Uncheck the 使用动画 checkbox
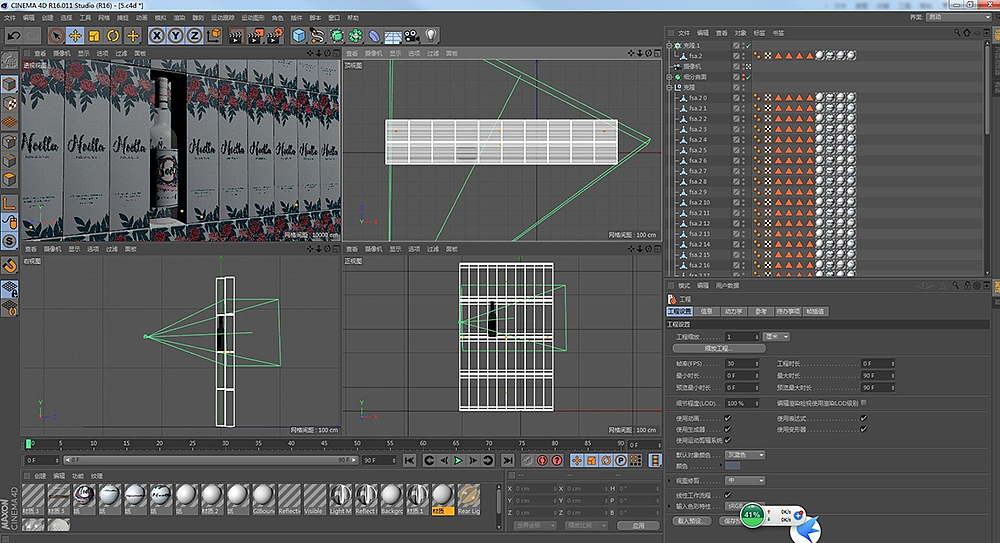 728,418
